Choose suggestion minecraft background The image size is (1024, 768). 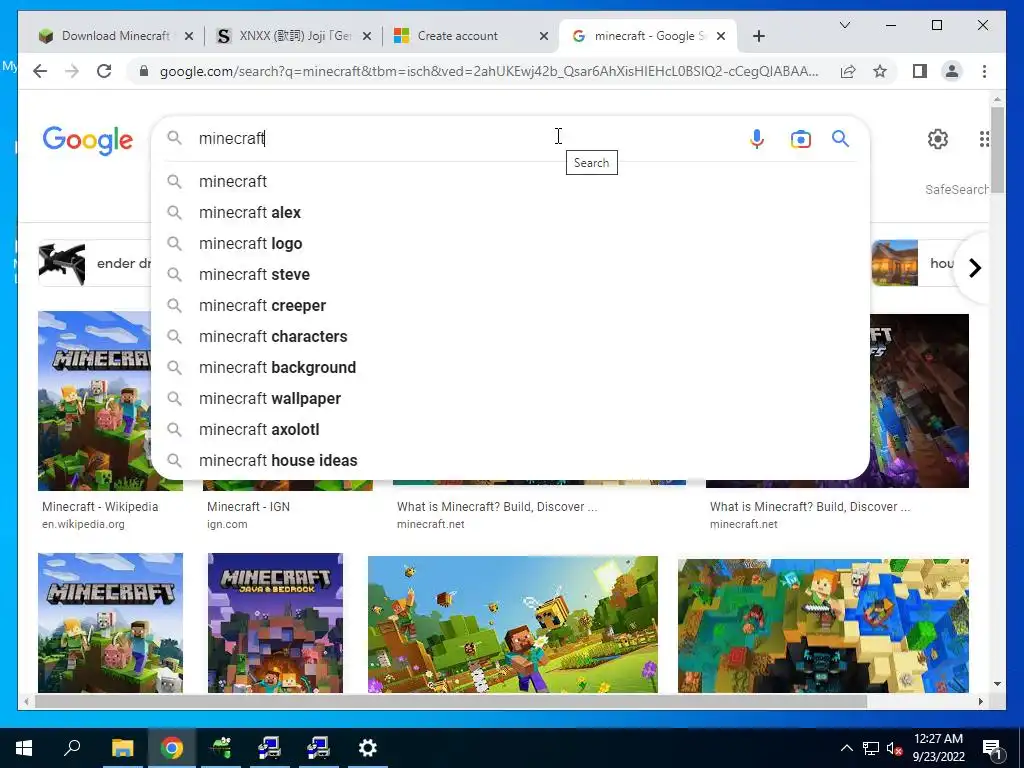pyautogui.click(x=509, y=368)
